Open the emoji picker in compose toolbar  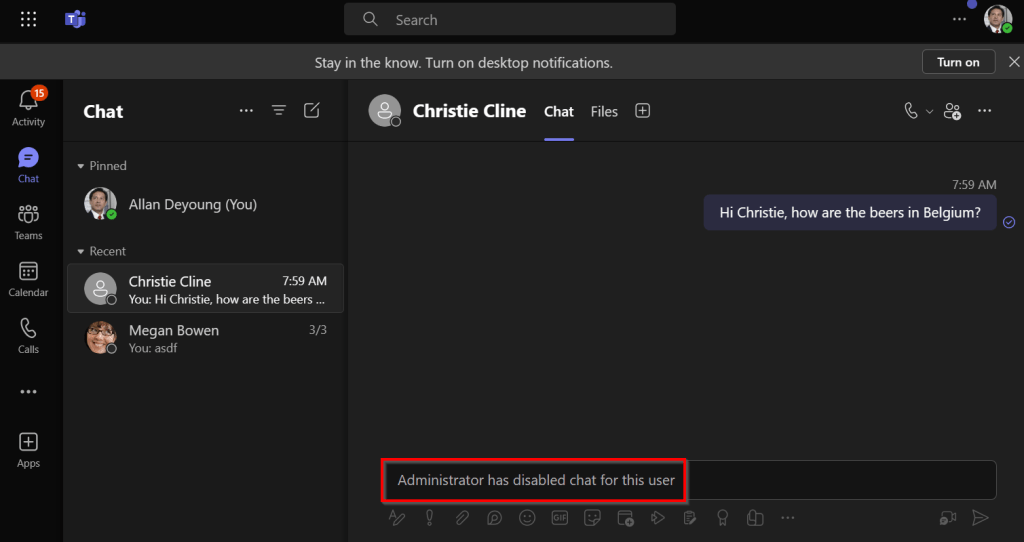pyautogui.click(x=527, y=517)
